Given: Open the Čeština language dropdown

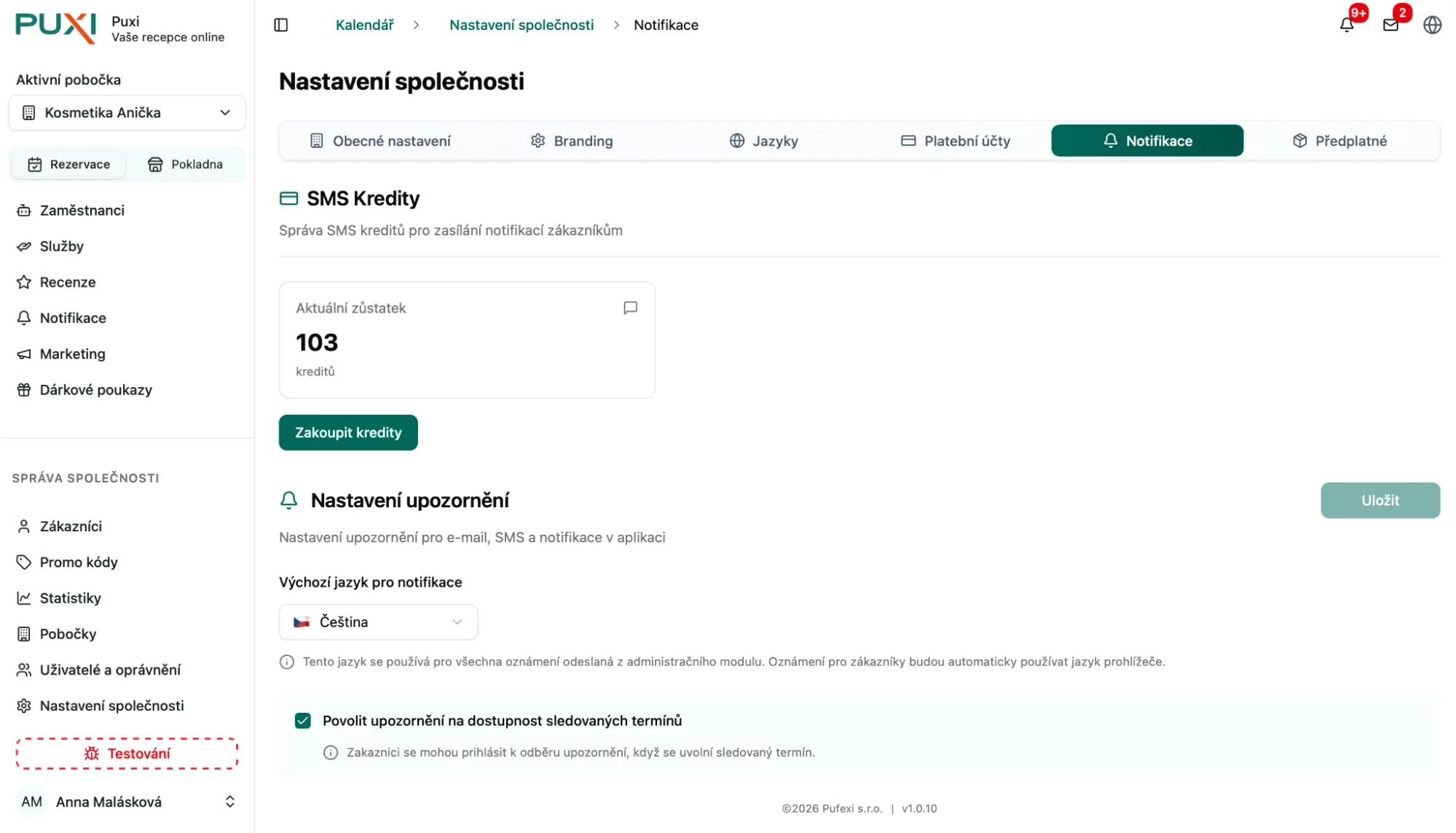Looking at the screenshot, I should pos(378,622).
